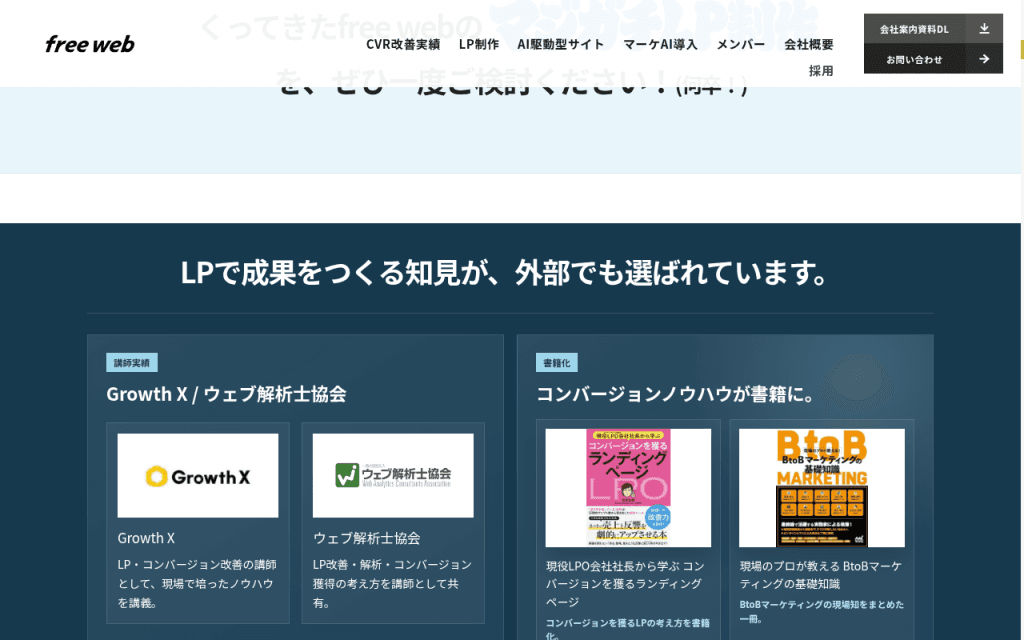Click the LPで成果をつくる知見が section heading
The height and width of the screenshot is (640, 1024).
pyautogui.click(x=506, y=272)
